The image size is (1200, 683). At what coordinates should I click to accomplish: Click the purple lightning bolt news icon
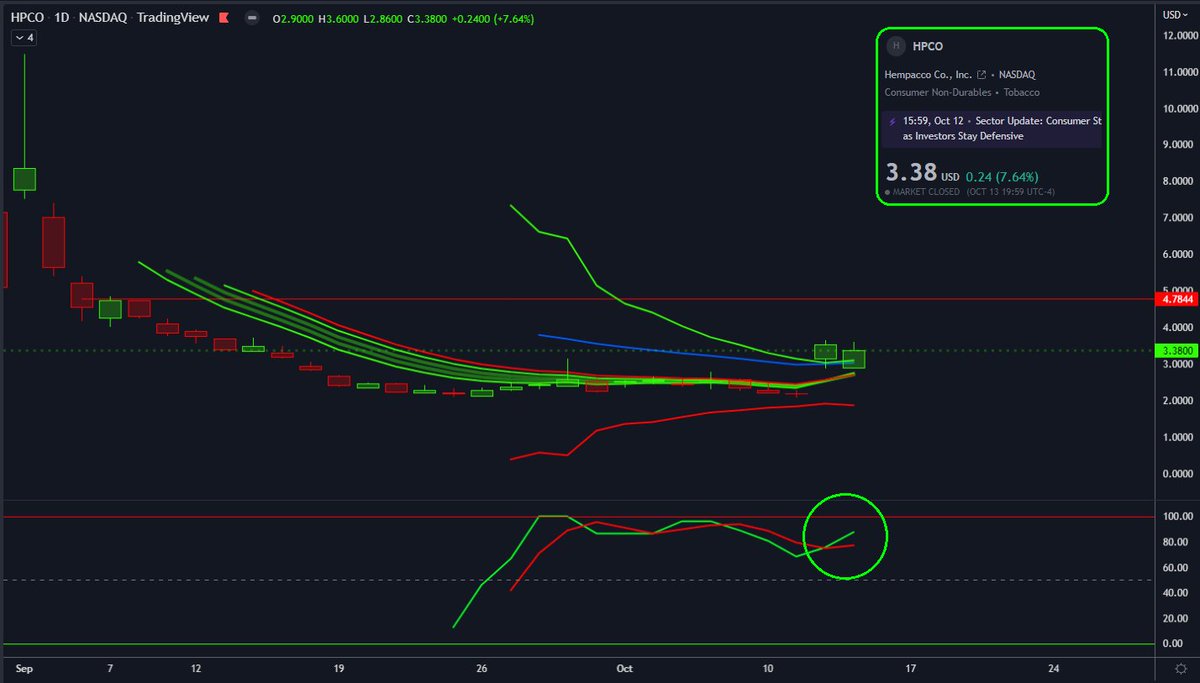pos(892,121)
